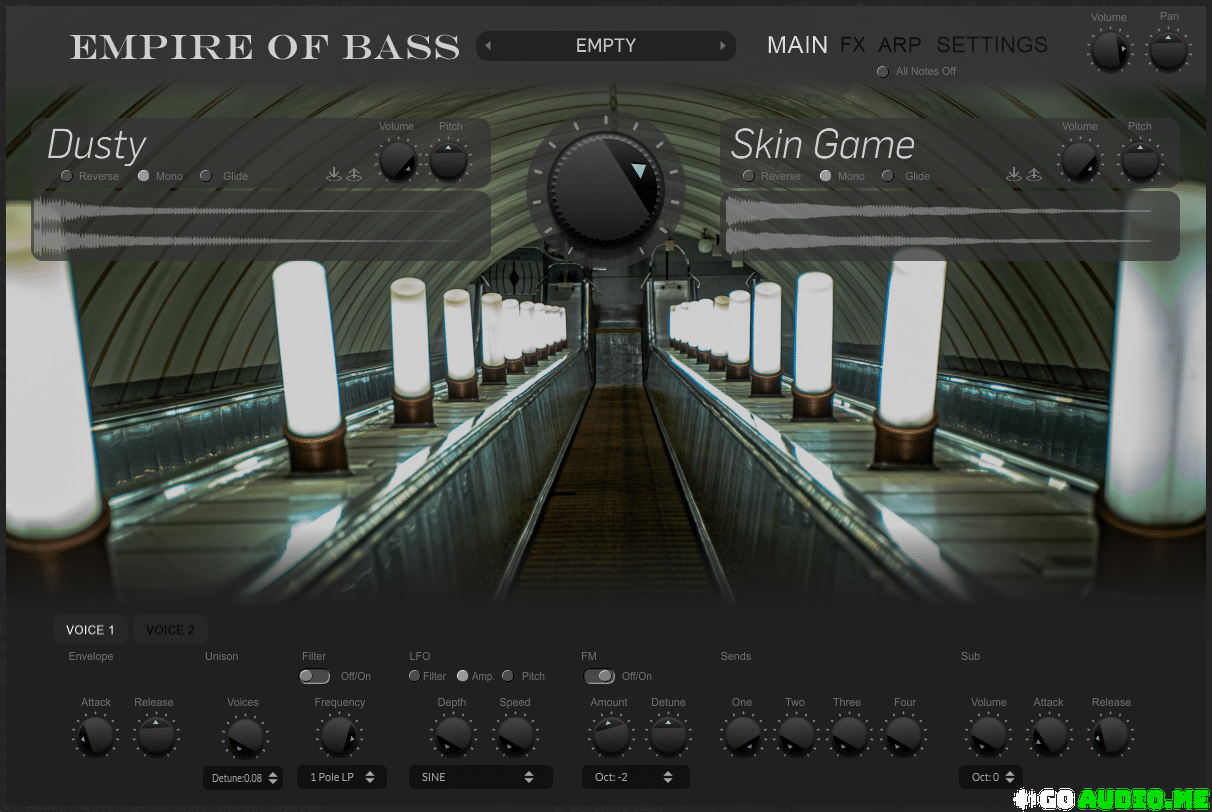Open the SETTINGS page

coord(992,45)
